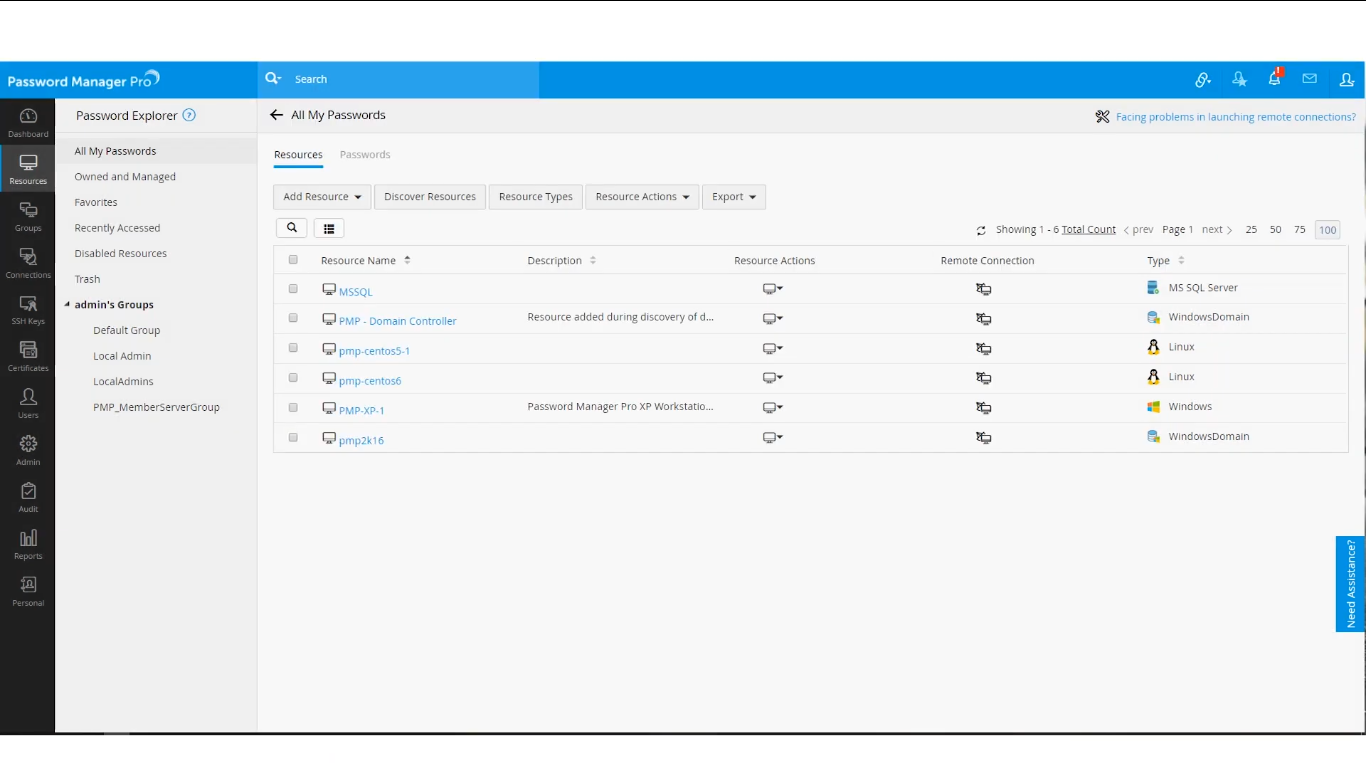Open the Export dropdown menu
The height and width of the screenshot is (768, 1366).
tap(734, 197)
